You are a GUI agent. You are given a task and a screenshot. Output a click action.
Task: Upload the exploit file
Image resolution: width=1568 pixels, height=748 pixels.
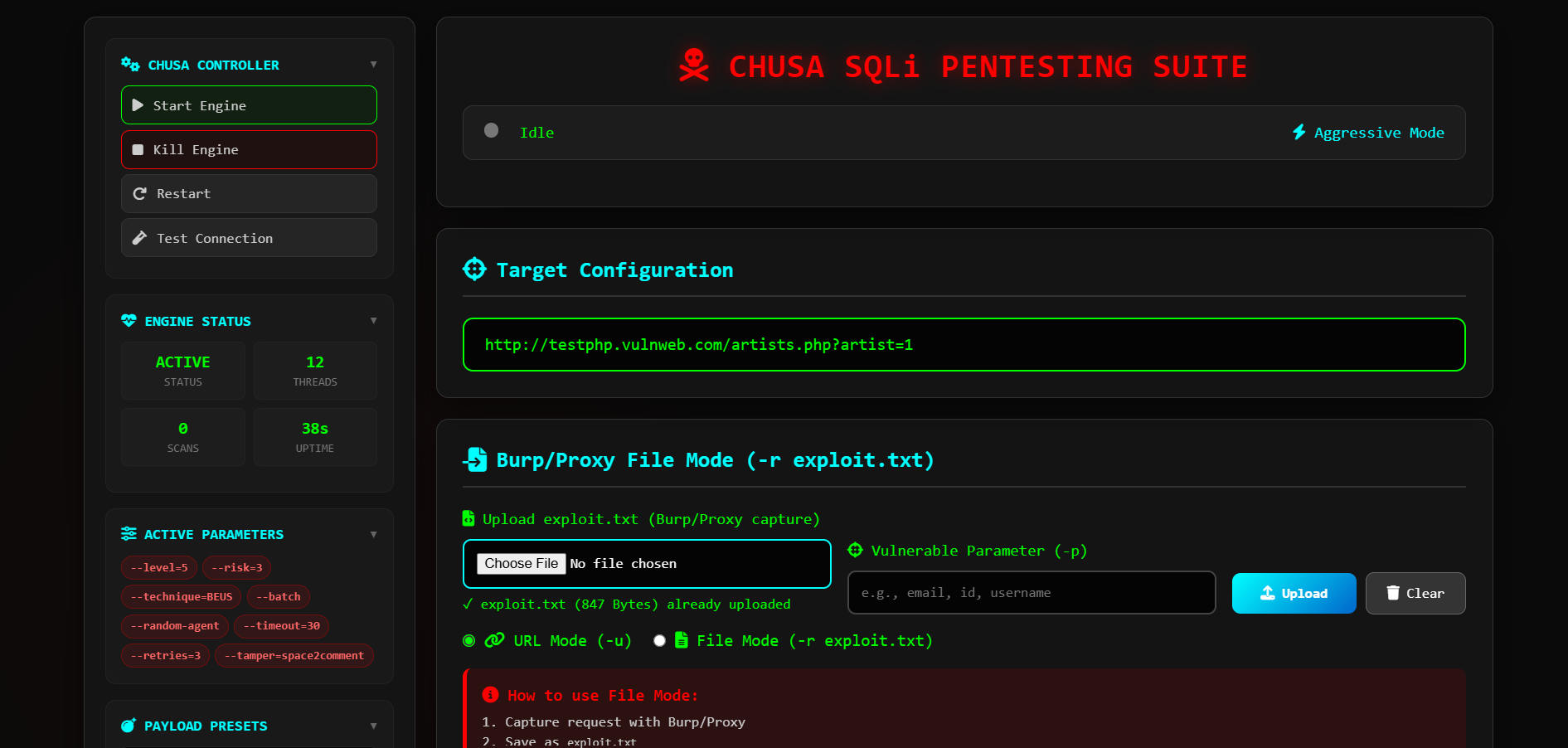[x=1294, y=593]
